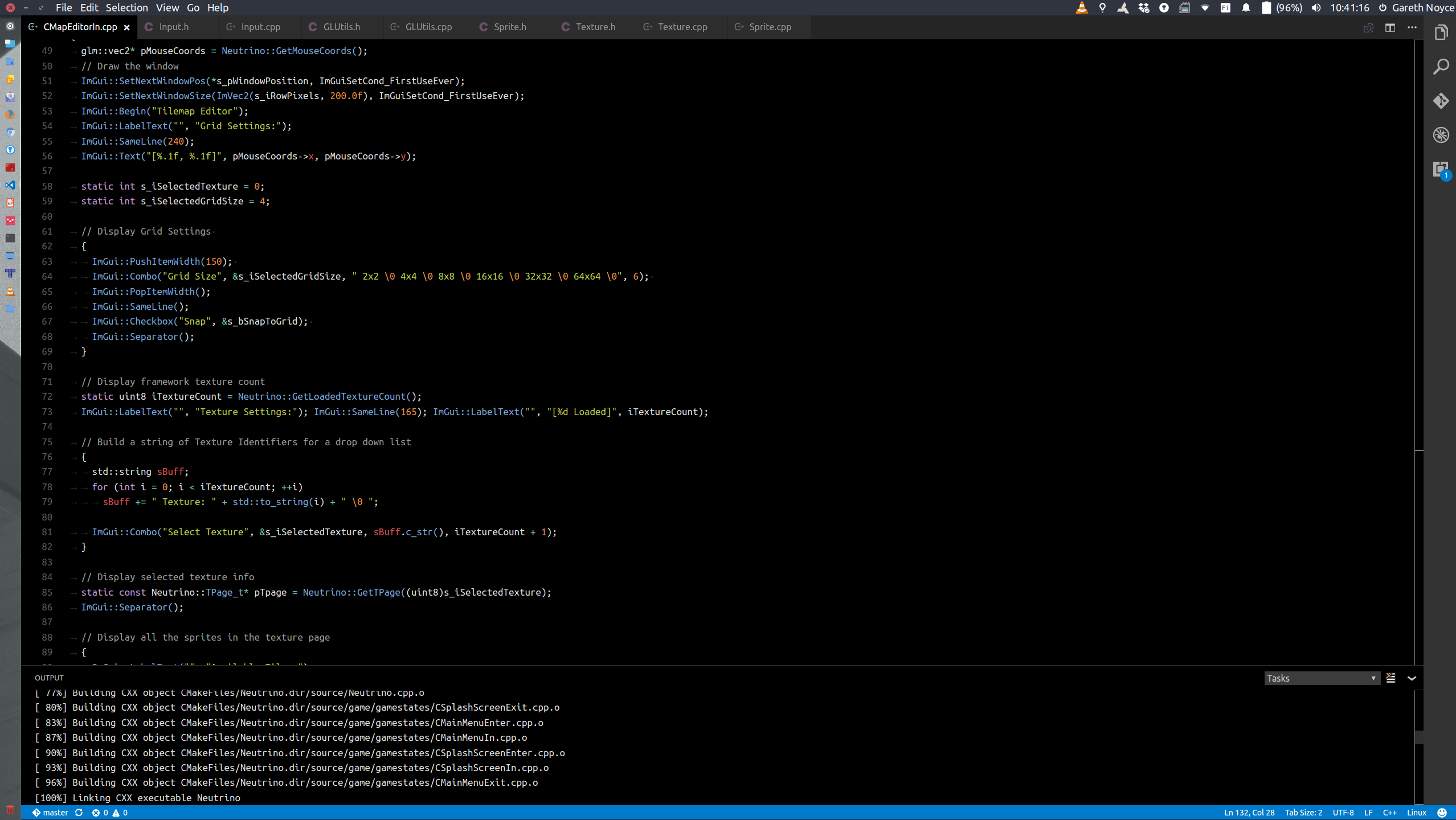Change indentation via Tab Size: 2
This screenshot has width=1456, height=820.
tap(1303, 813)
